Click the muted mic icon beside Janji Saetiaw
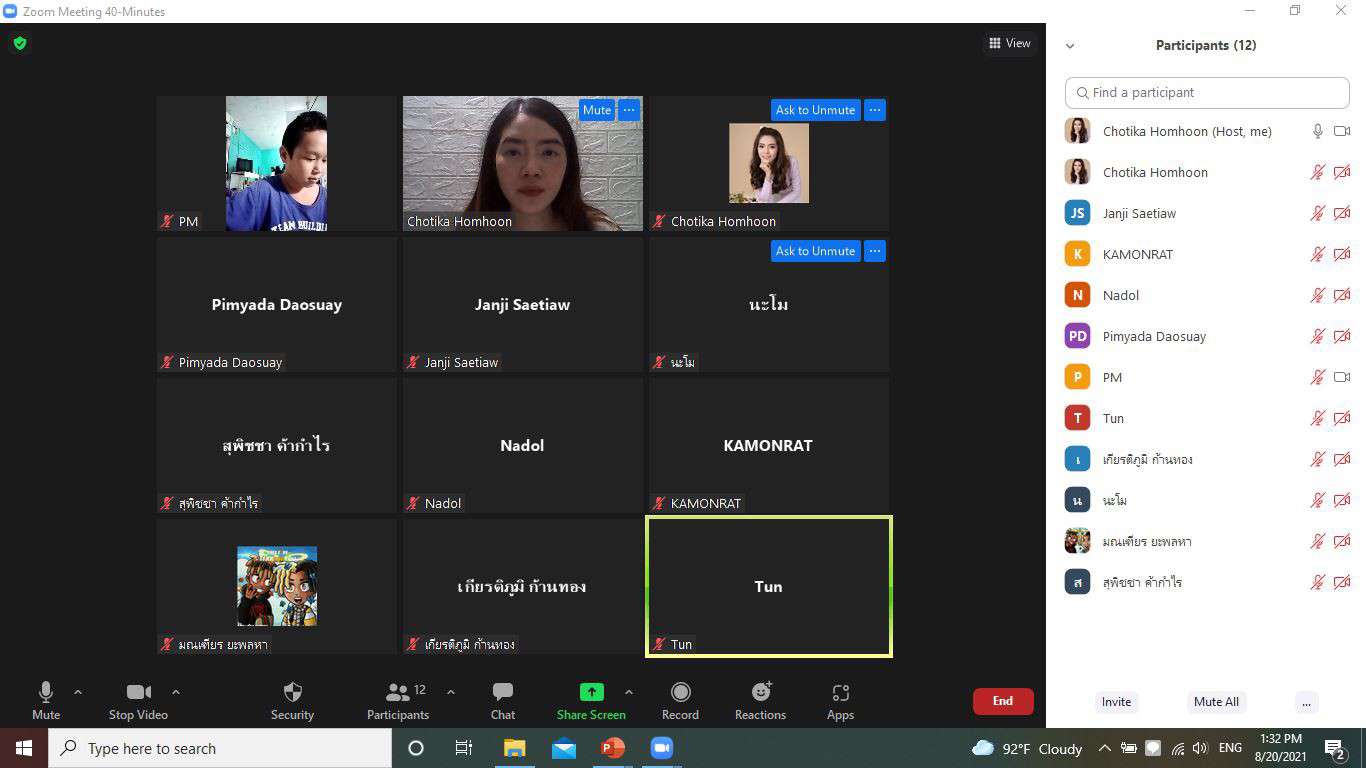 [1318, 213]
